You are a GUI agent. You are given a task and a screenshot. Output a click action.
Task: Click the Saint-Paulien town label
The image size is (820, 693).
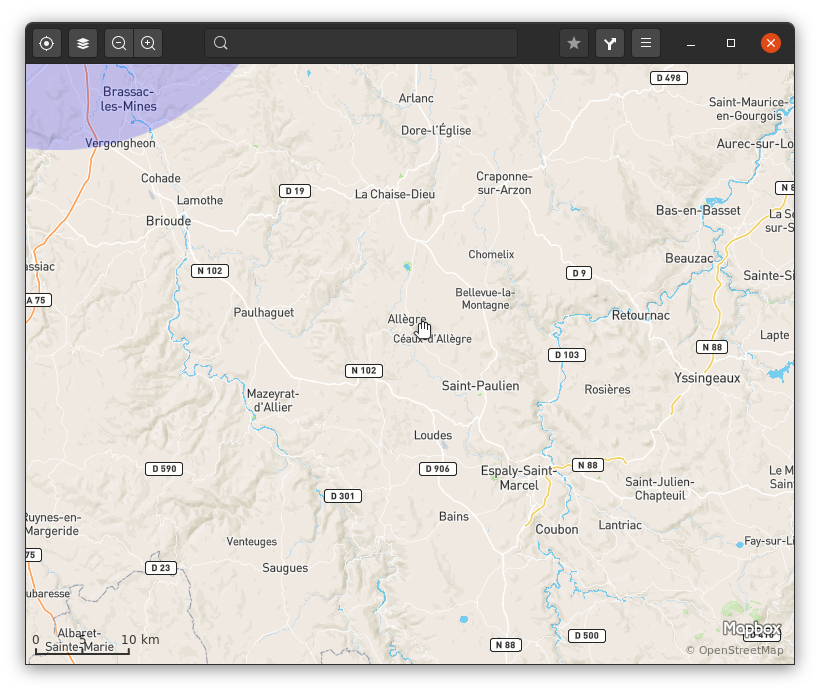pyautogui.click(x=481, y=386)
